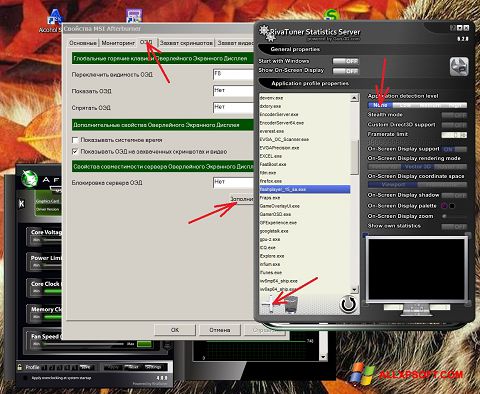The width and height of the screenshot is (480, 394).
Task: Click the 'Показать ОЭД' hotkey field
Action: pyautogui.click(x=233, y=91)
